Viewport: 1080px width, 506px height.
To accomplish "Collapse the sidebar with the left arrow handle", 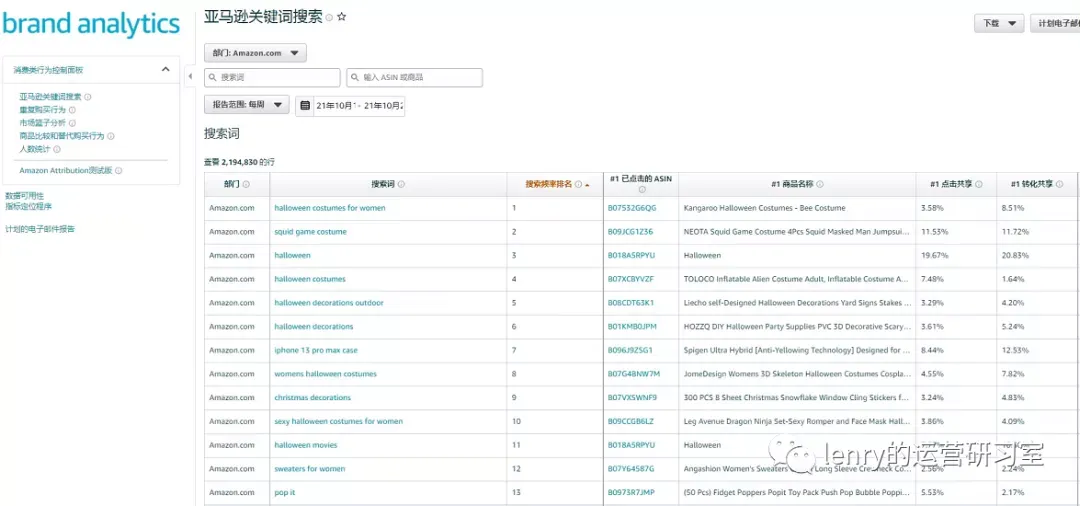I will (190, 76).
